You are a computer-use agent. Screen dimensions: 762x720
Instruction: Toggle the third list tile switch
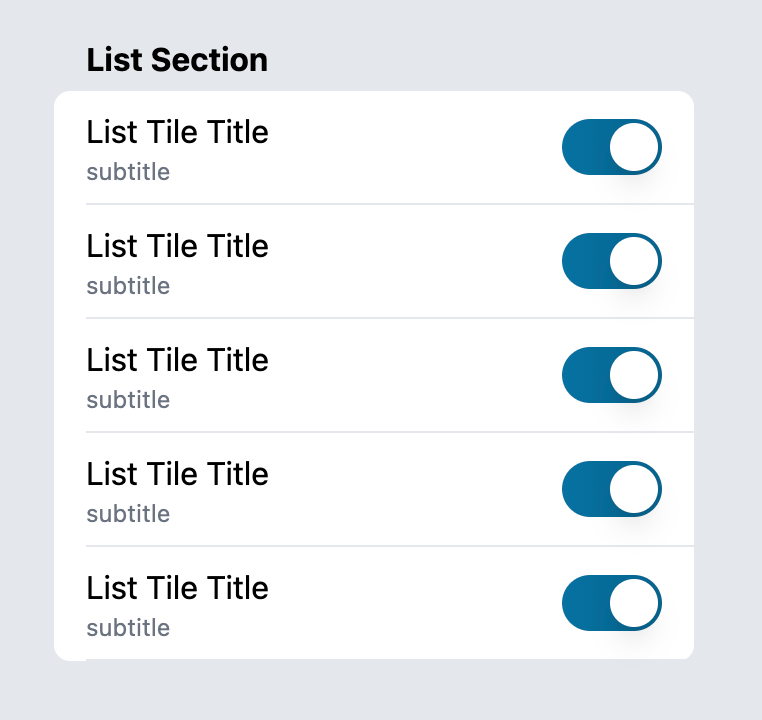pos(612,375)
